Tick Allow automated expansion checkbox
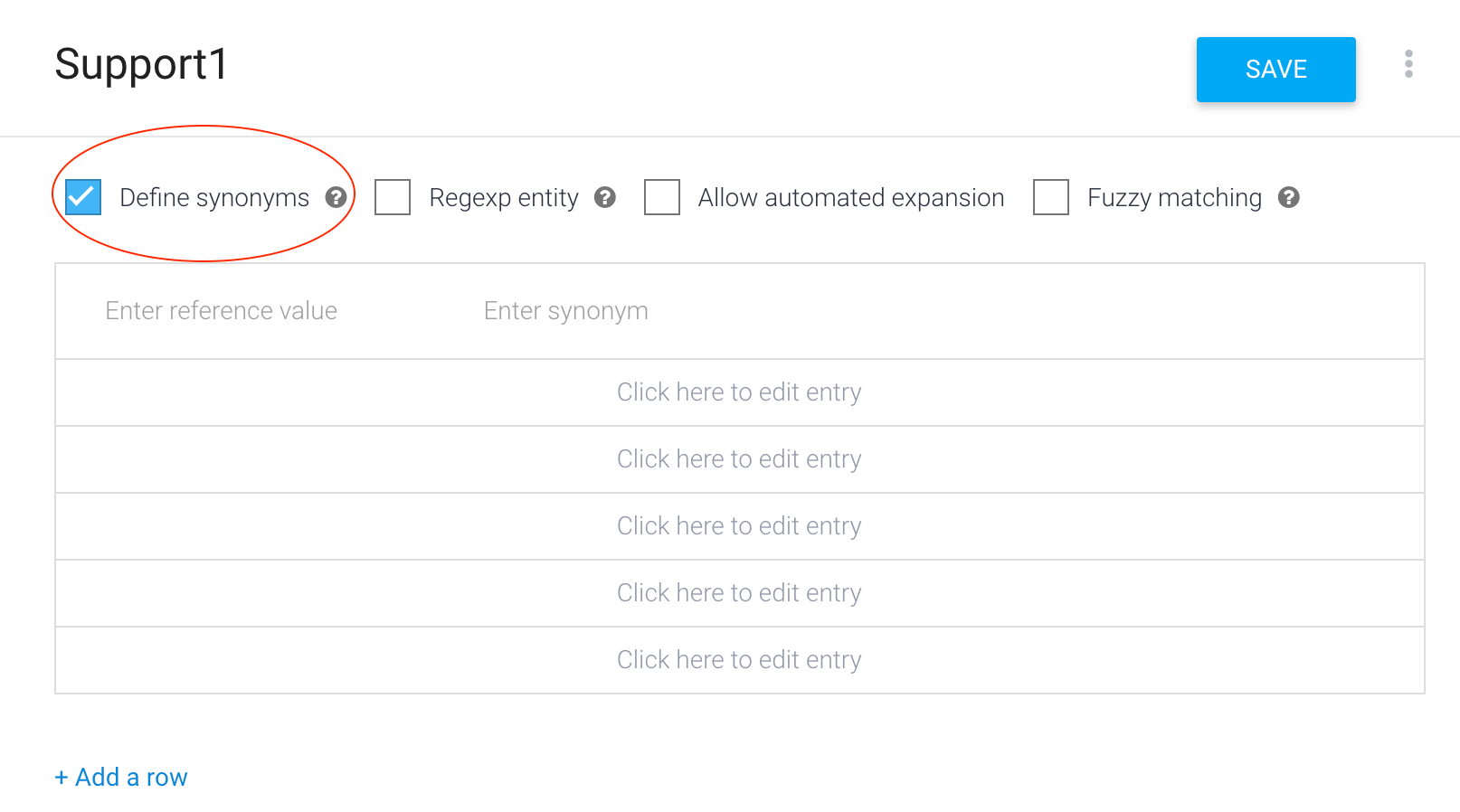 tap(662, 197)
